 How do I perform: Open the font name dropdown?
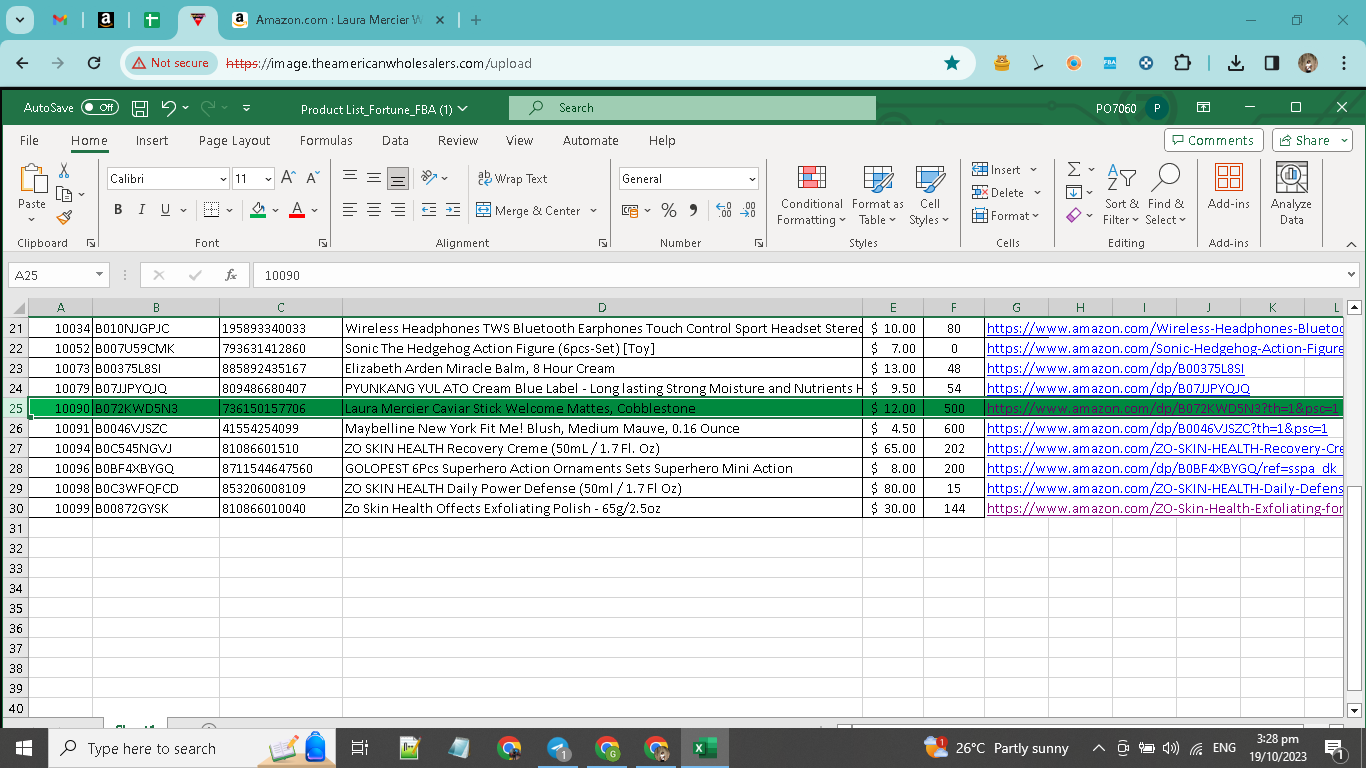pyautogui.click(x=223, y=179)
